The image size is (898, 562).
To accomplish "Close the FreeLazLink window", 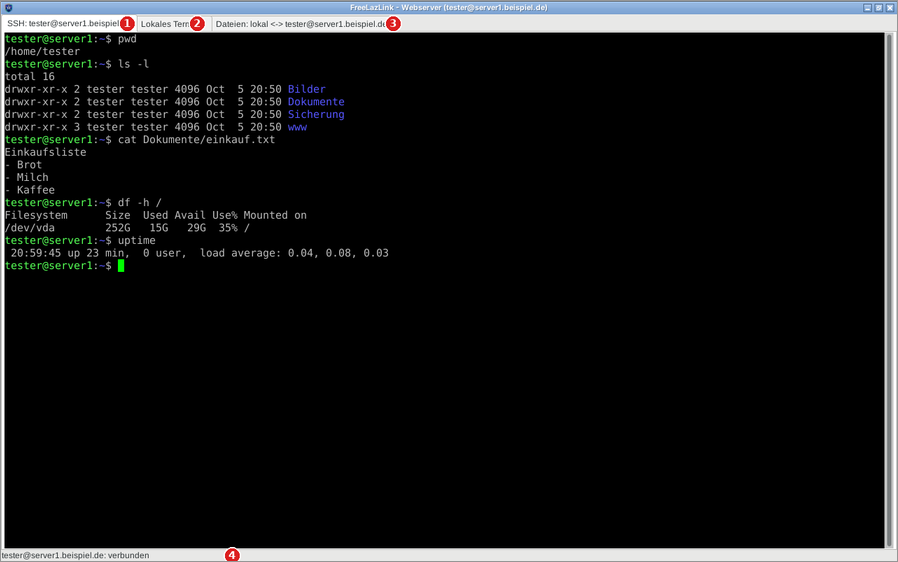I will pyautogui.click(x=889, y=7).
